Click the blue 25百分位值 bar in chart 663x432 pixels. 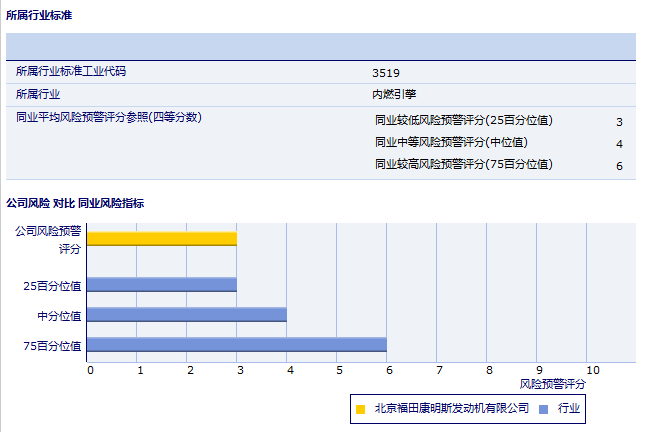pos(162,284)
